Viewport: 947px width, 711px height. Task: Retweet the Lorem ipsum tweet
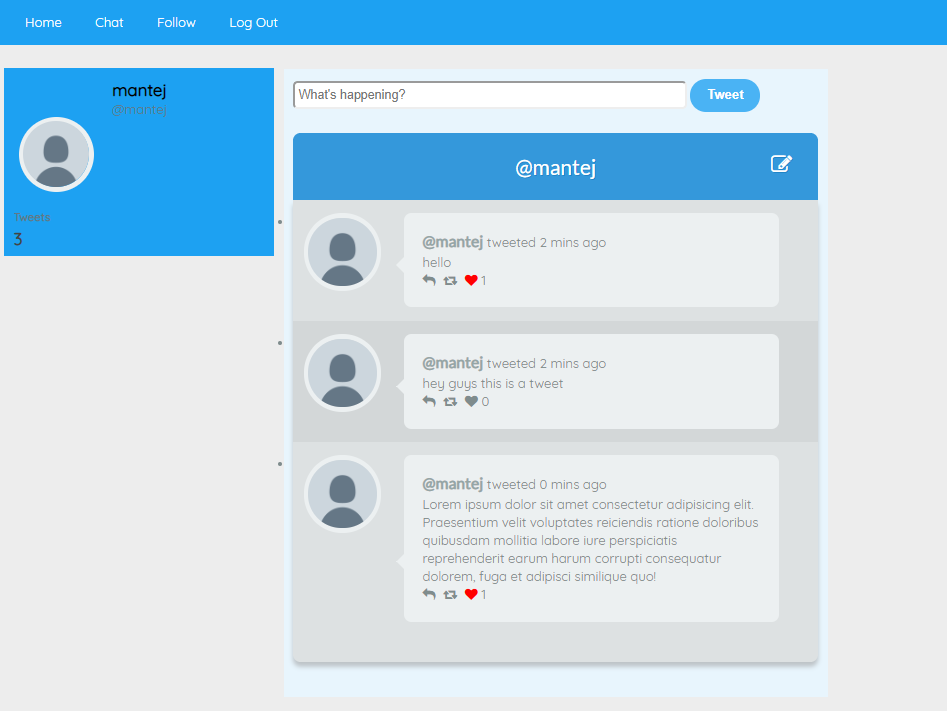pos(450,595)
